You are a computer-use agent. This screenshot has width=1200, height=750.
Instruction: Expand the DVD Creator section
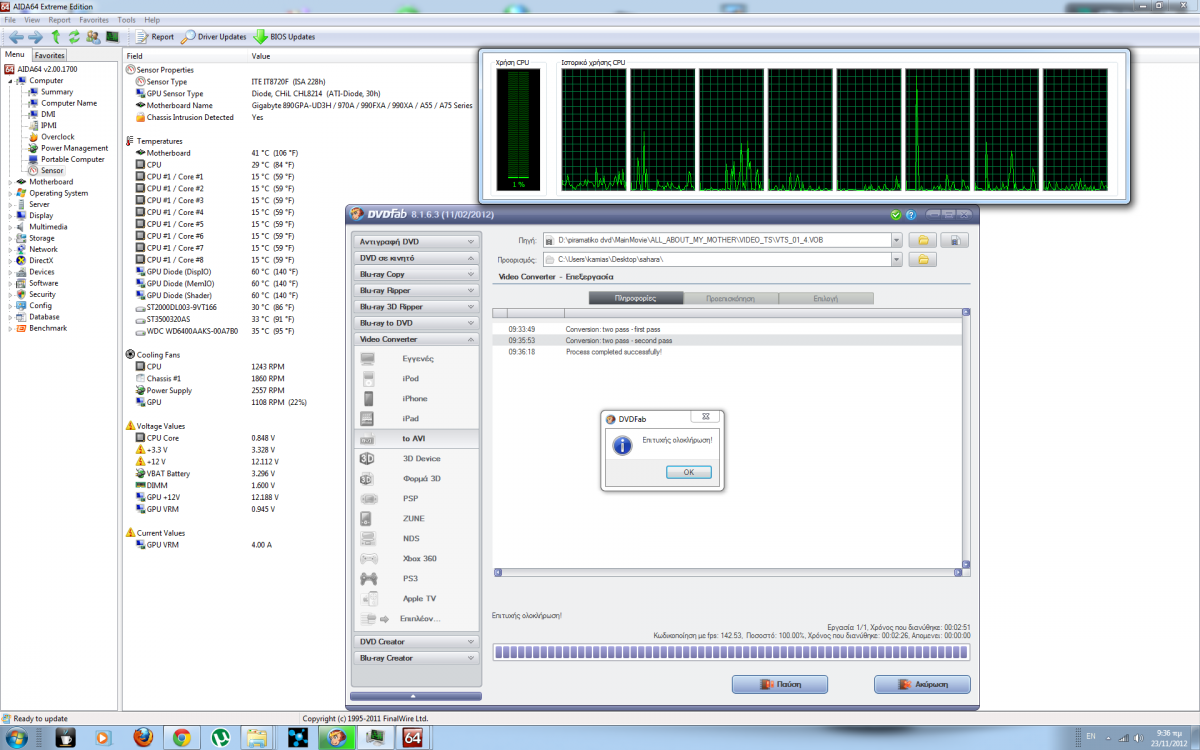417,642
